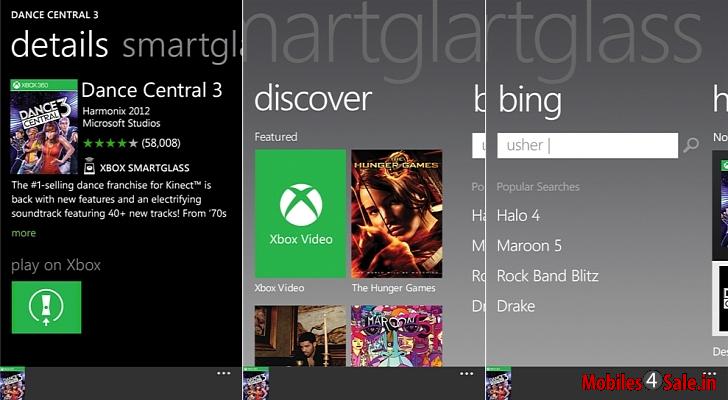Click the Dance Central 3 title text
Screen dimensions: 728x400
click(x=152, y=90)
